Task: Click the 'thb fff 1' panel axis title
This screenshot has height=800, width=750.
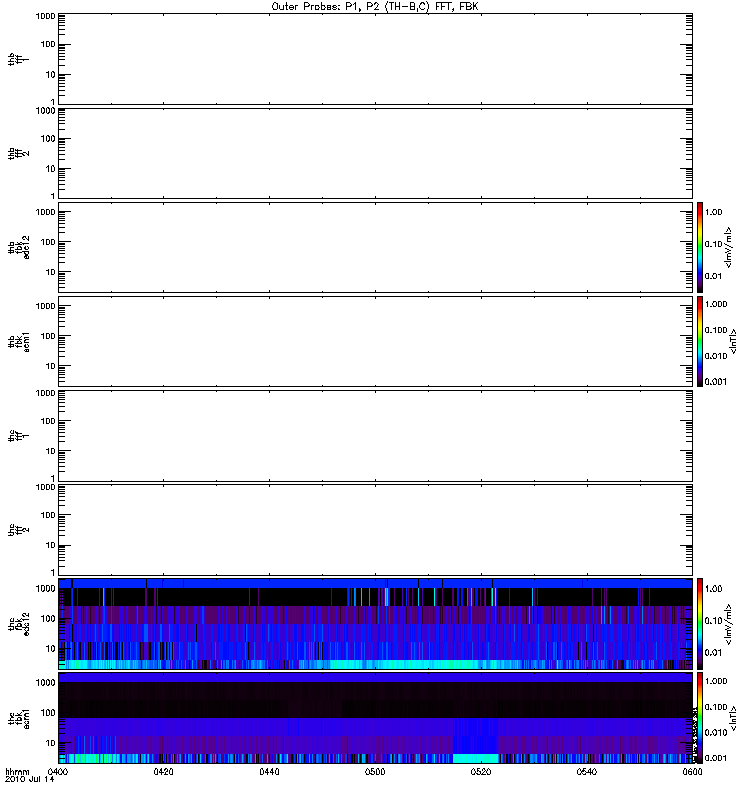Action: [x=19, y=60]
